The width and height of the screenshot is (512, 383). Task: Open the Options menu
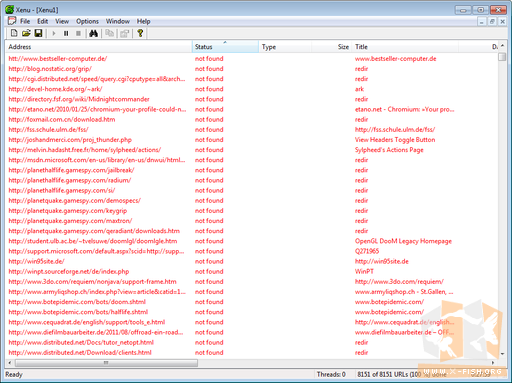point(87,21)
